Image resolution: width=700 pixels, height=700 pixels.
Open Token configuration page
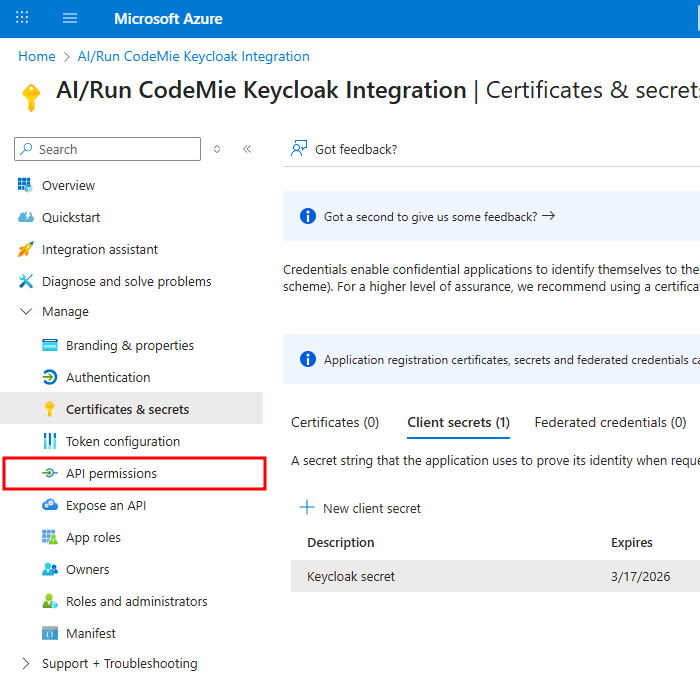[123, 441]
